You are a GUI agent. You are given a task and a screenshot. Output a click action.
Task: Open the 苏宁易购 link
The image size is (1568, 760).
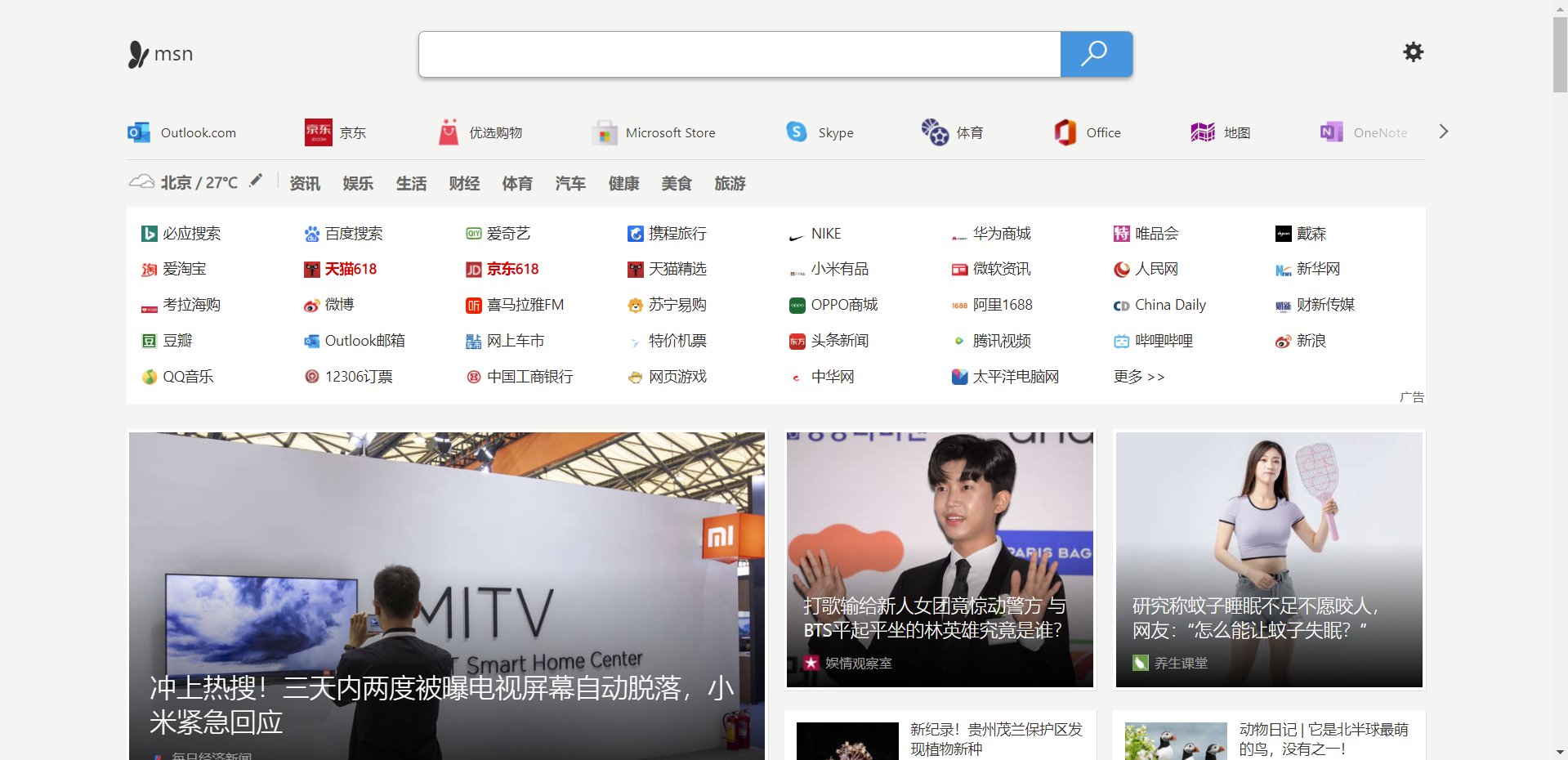click(x=677, y=305)
